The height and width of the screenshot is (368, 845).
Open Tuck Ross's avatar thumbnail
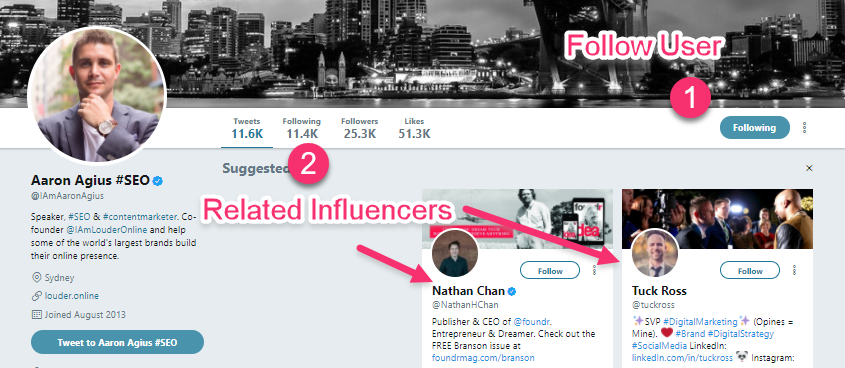point(655,253)
